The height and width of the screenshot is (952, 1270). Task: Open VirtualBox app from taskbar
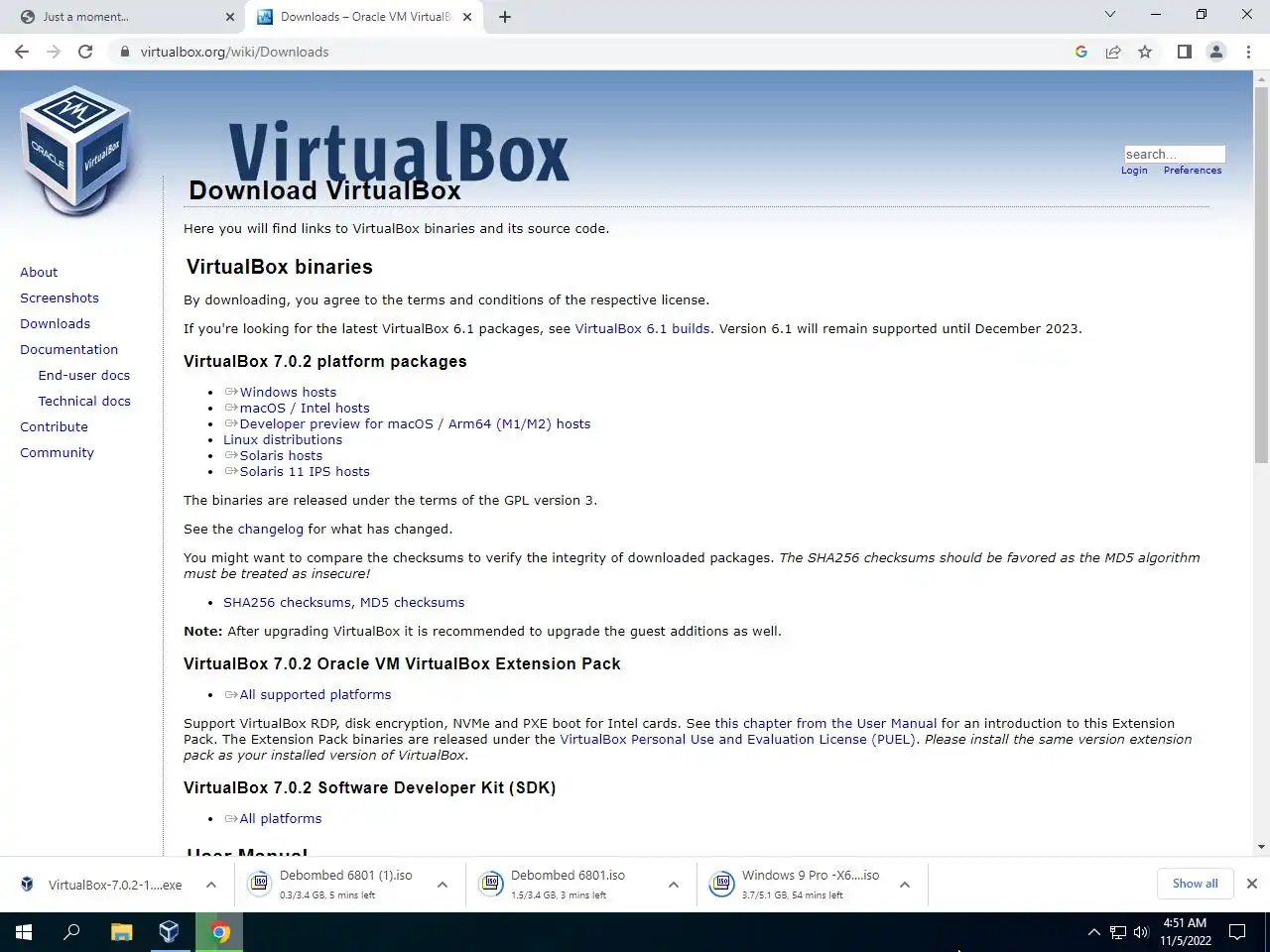pyautogui.click(x=169, y=932)
